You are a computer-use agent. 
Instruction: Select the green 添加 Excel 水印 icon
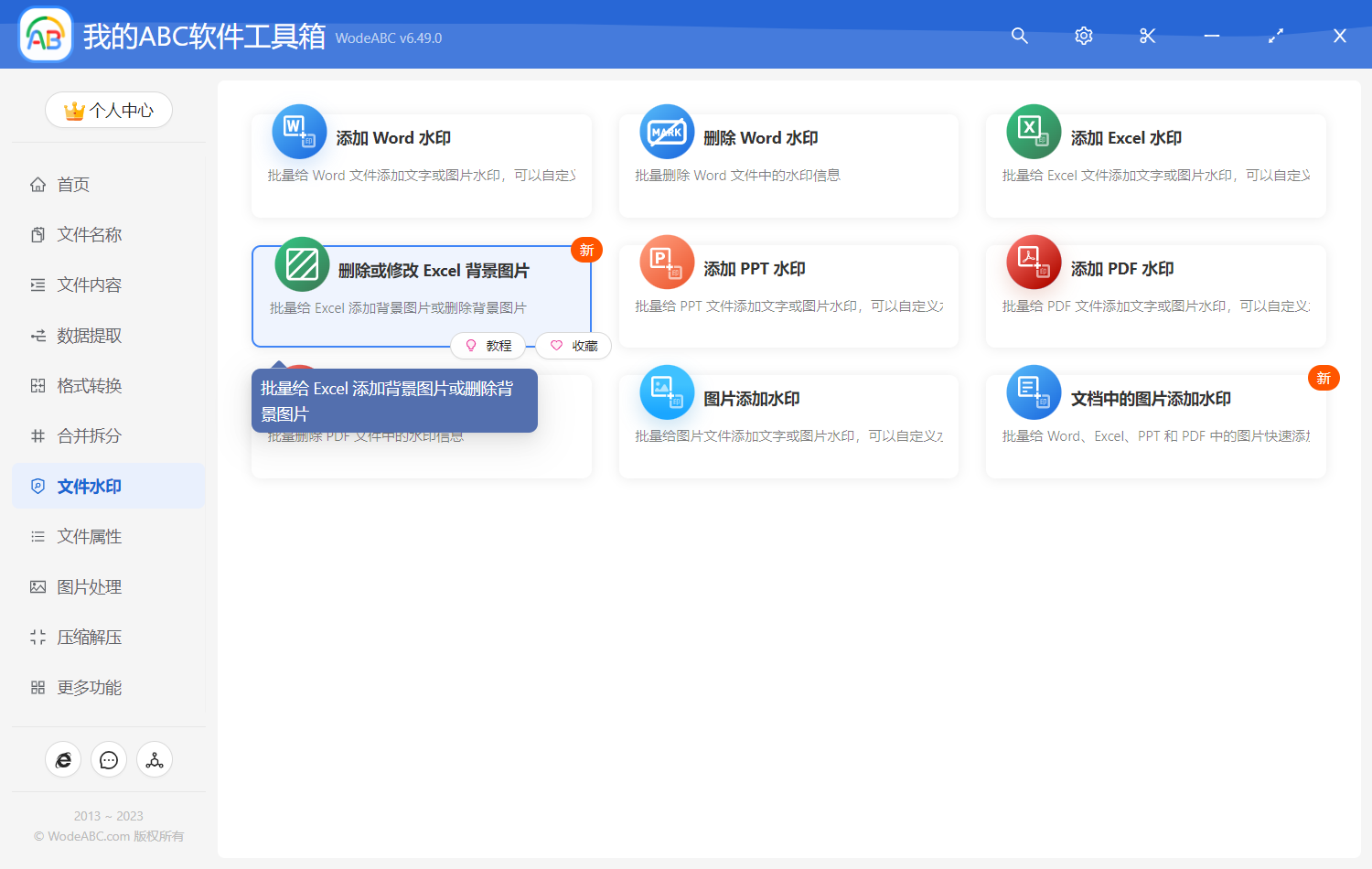pyautogui.click(x=1034, y=132)
